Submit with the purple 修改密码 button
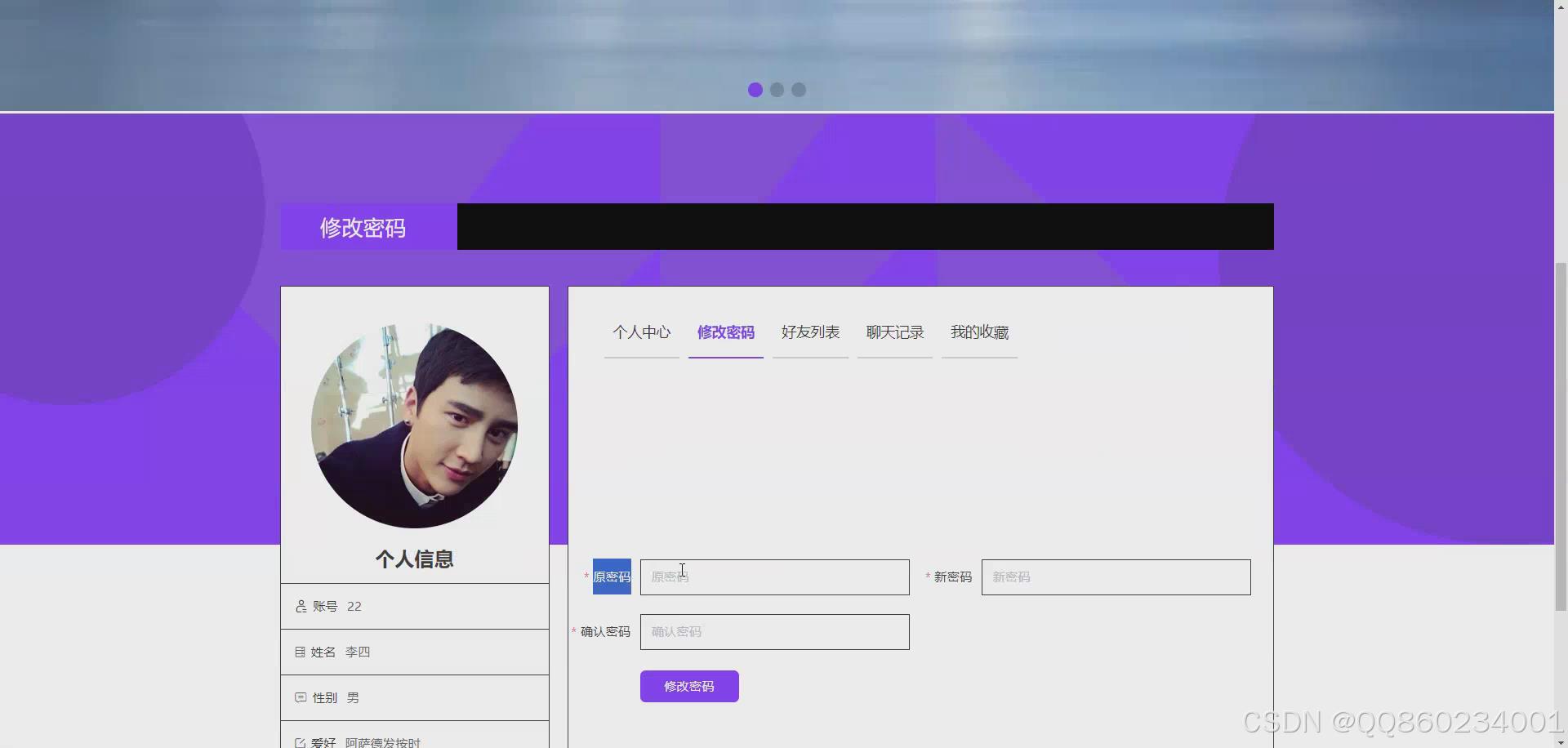 coord(689,687)
